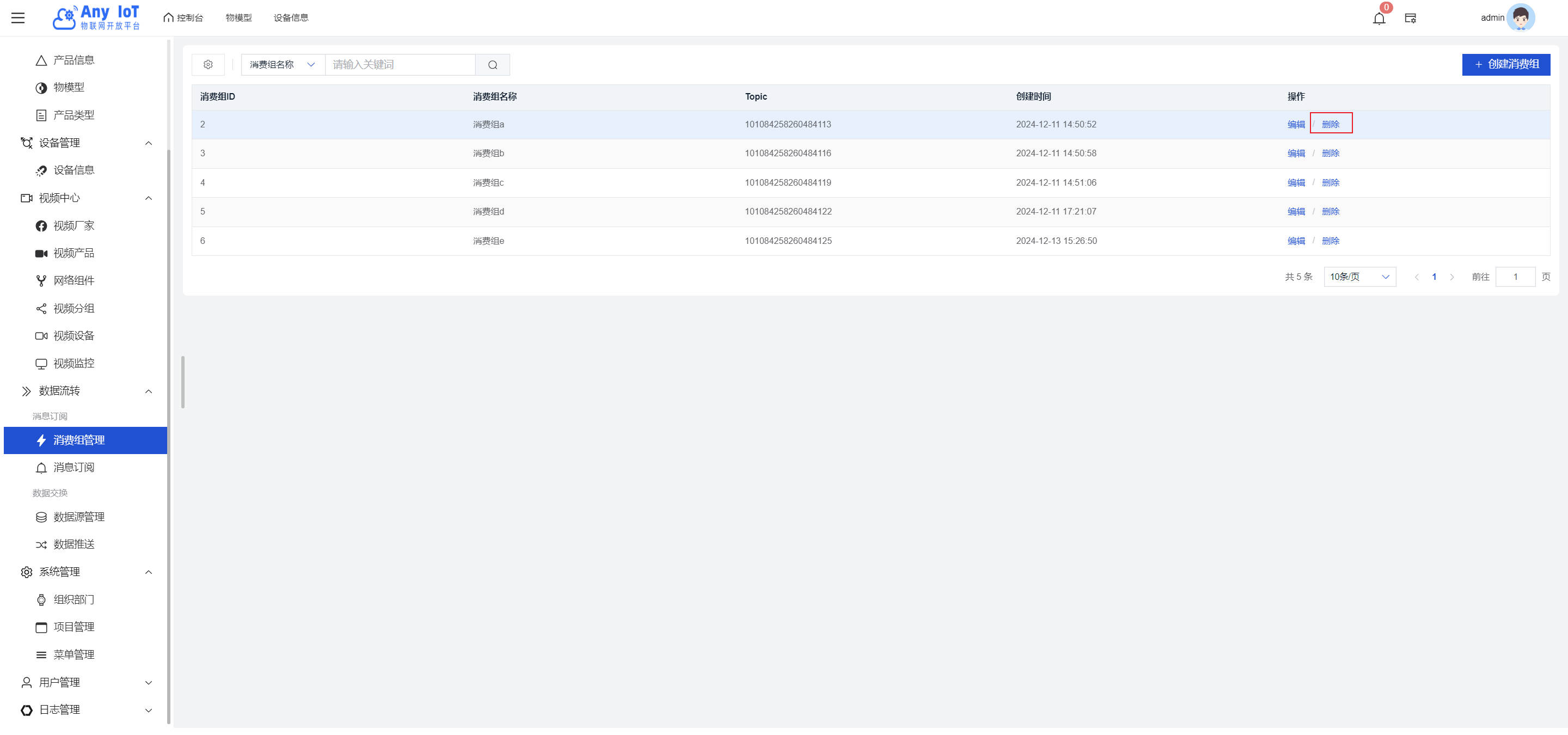Open 网络组件 sidebar item
The image size is (1568, 735).
[73, 280]
